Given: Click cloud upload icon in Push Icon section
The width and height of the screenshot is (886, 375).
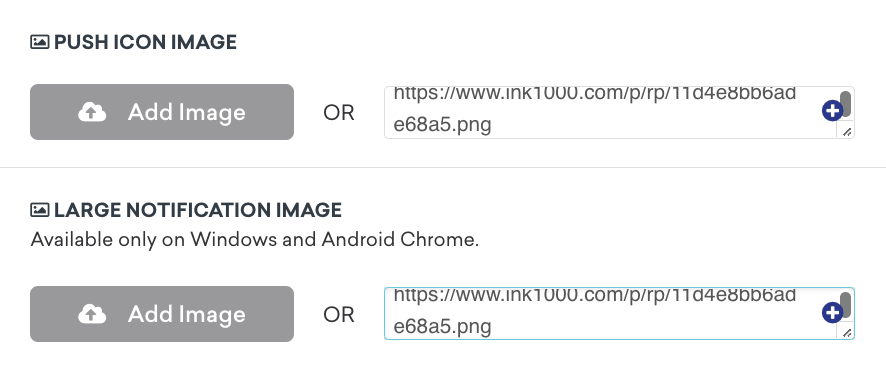Looking at the screenshot, I should pyautogui.click(x=92, y=112).
